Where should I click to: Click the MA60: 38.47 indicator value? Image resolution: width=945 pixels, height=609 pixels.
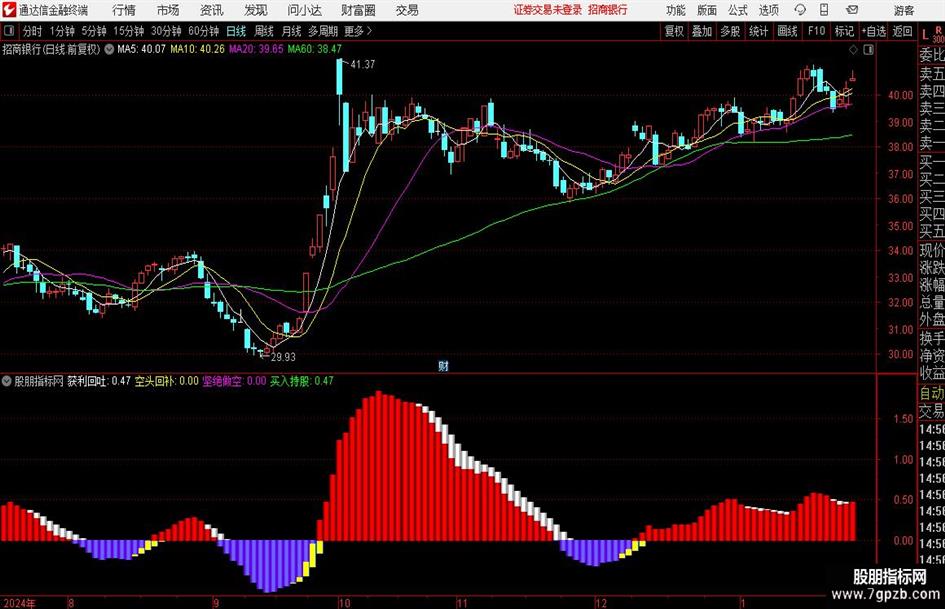click(315, 49)
